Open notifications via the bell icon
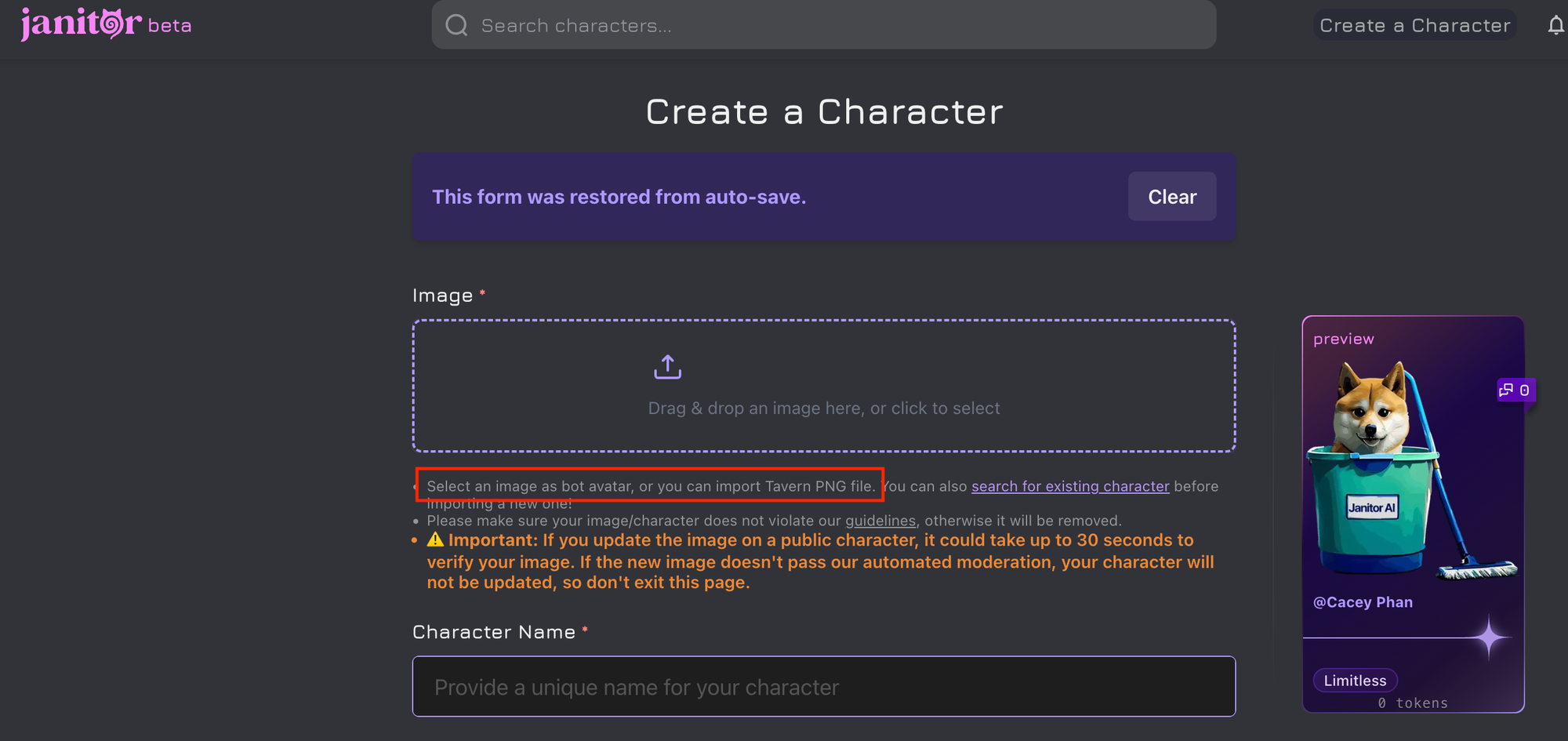1568x741 pixels. [x=1555, y=26]
